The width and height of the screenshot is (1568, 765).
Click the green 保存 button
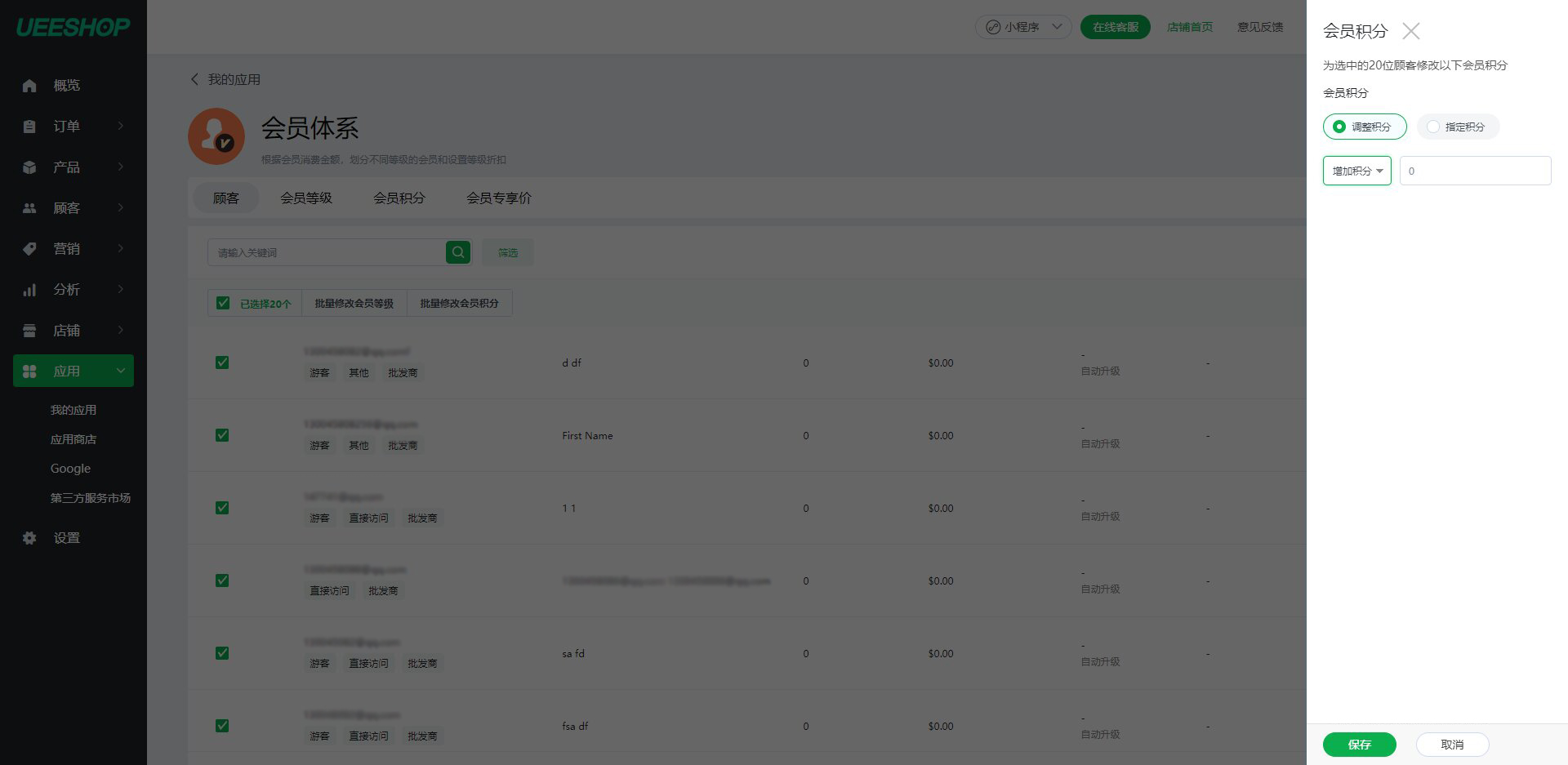tap(1359, 744)
